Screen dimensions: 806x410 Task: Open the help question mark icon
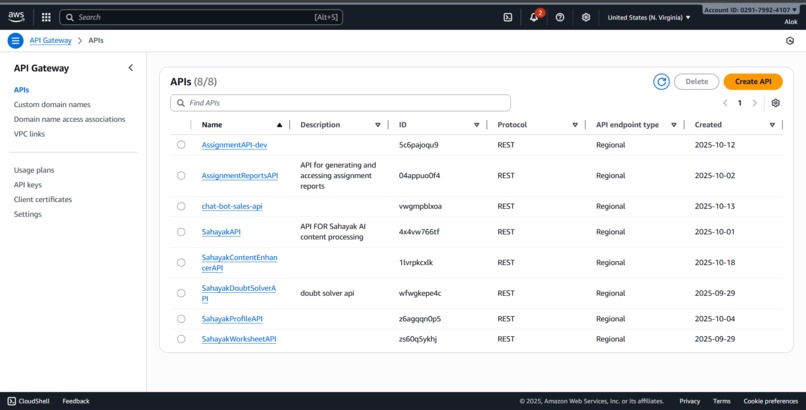(560, 17)
